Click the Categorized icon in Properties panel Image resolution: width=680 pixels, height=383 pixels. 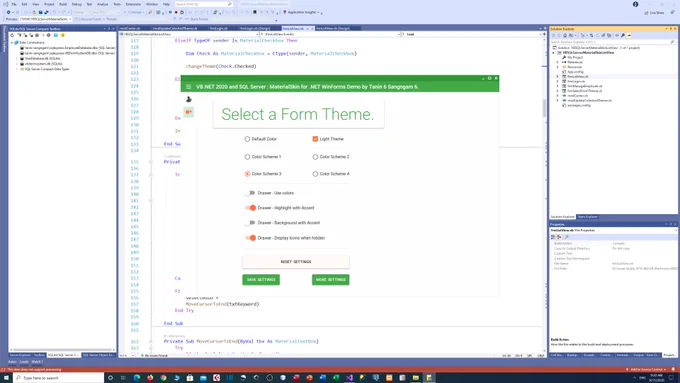pos(553,237)
